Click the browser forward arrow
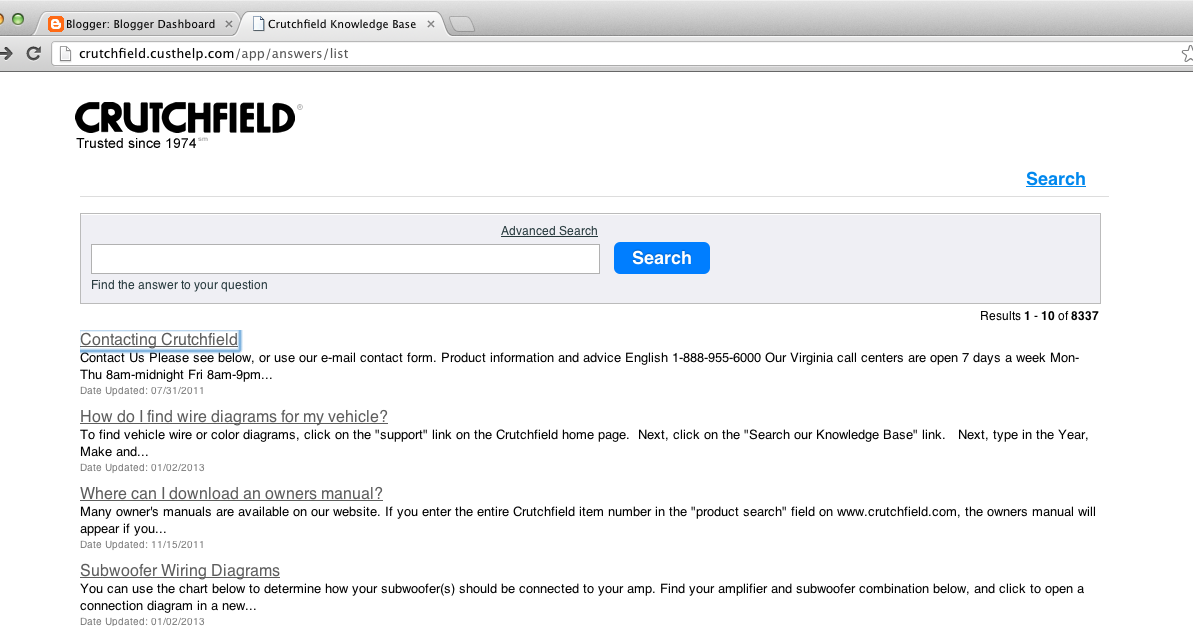The width and height of the screenshot is (1193, 626). [6, 53]
